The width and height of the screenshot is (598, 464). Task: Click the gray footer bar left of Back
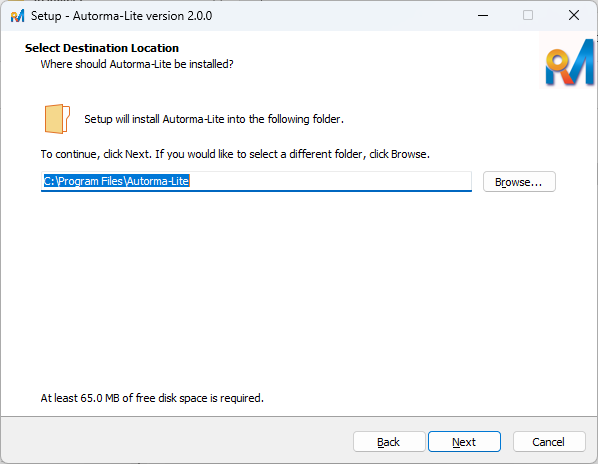175,441
